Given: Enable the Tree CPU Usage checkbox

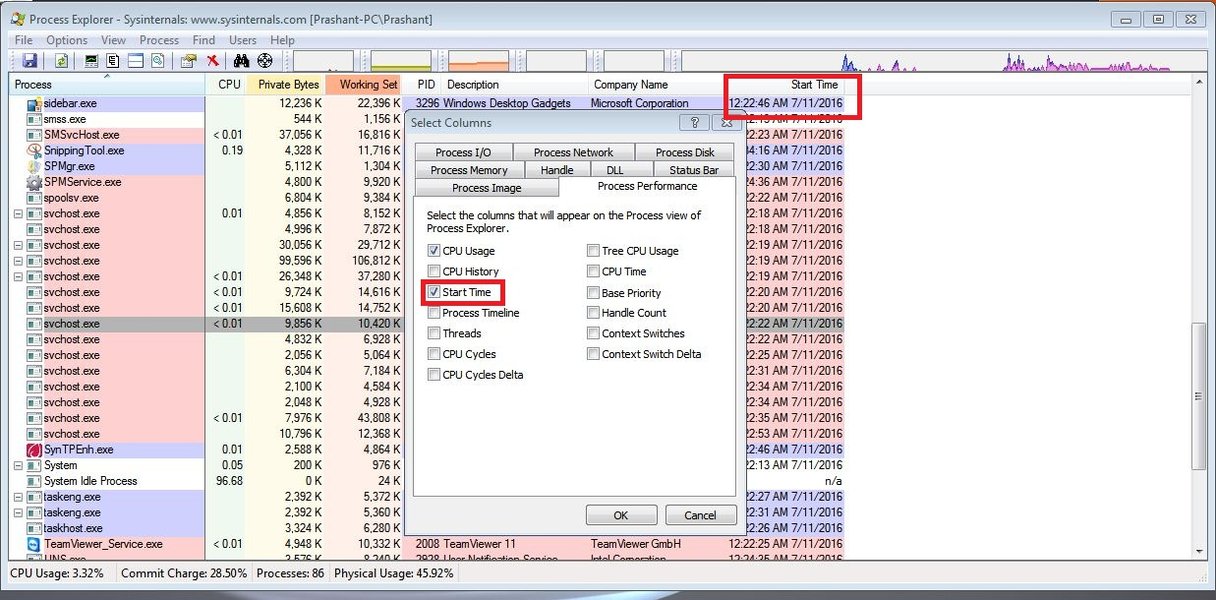Looking at the screenshot, I should (x=594, y=251).
